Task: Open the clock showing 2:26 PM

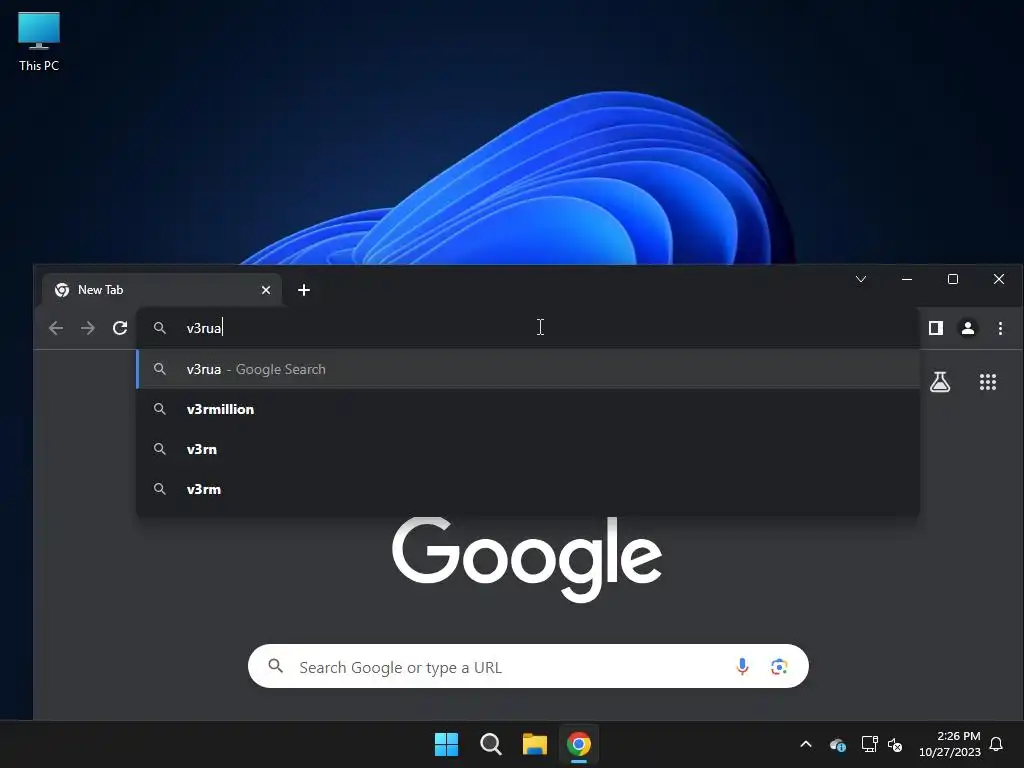Action: coord(950,744)
